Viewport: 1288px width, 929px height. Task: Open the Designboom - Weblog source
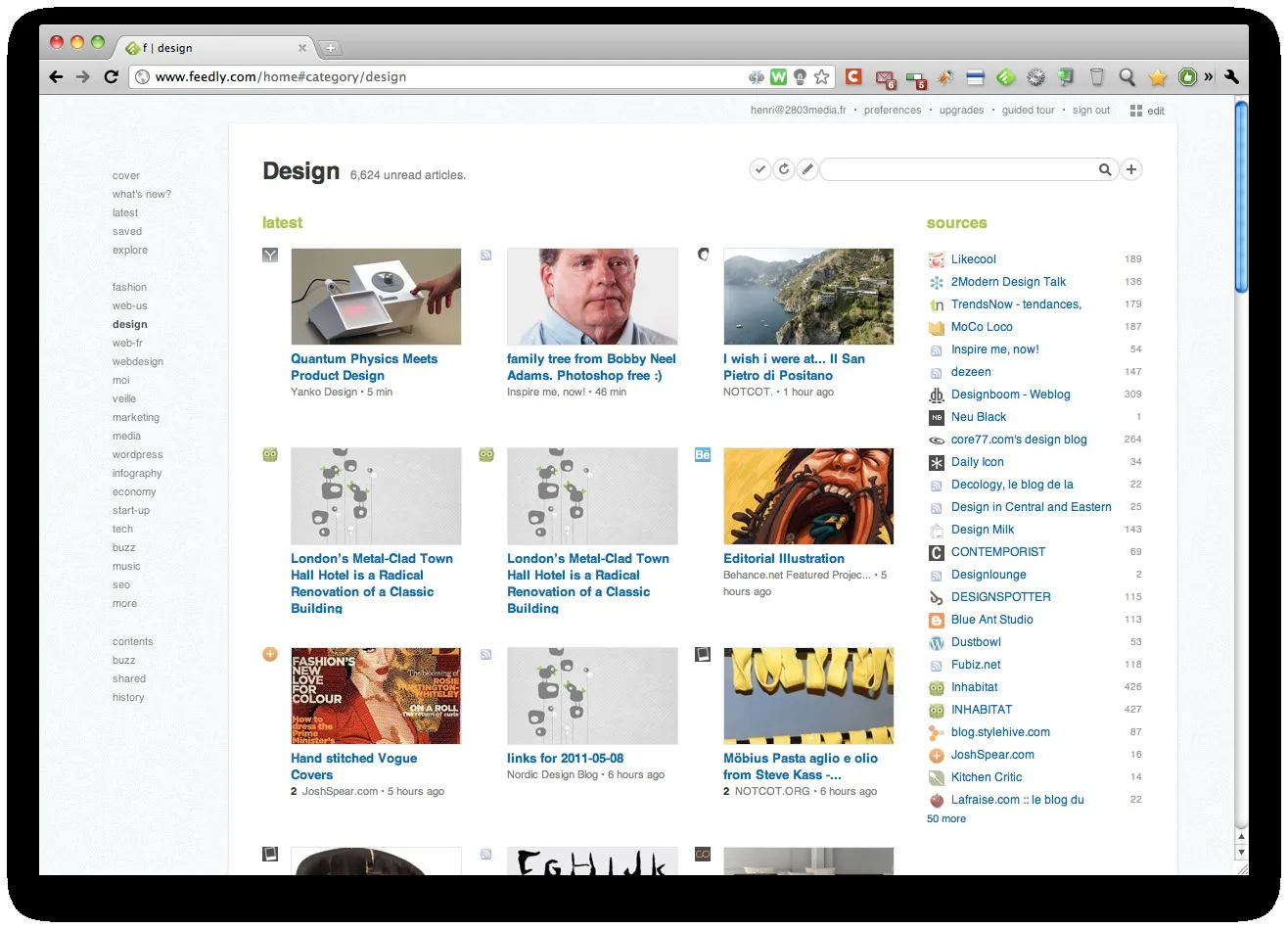point(1011,395)
